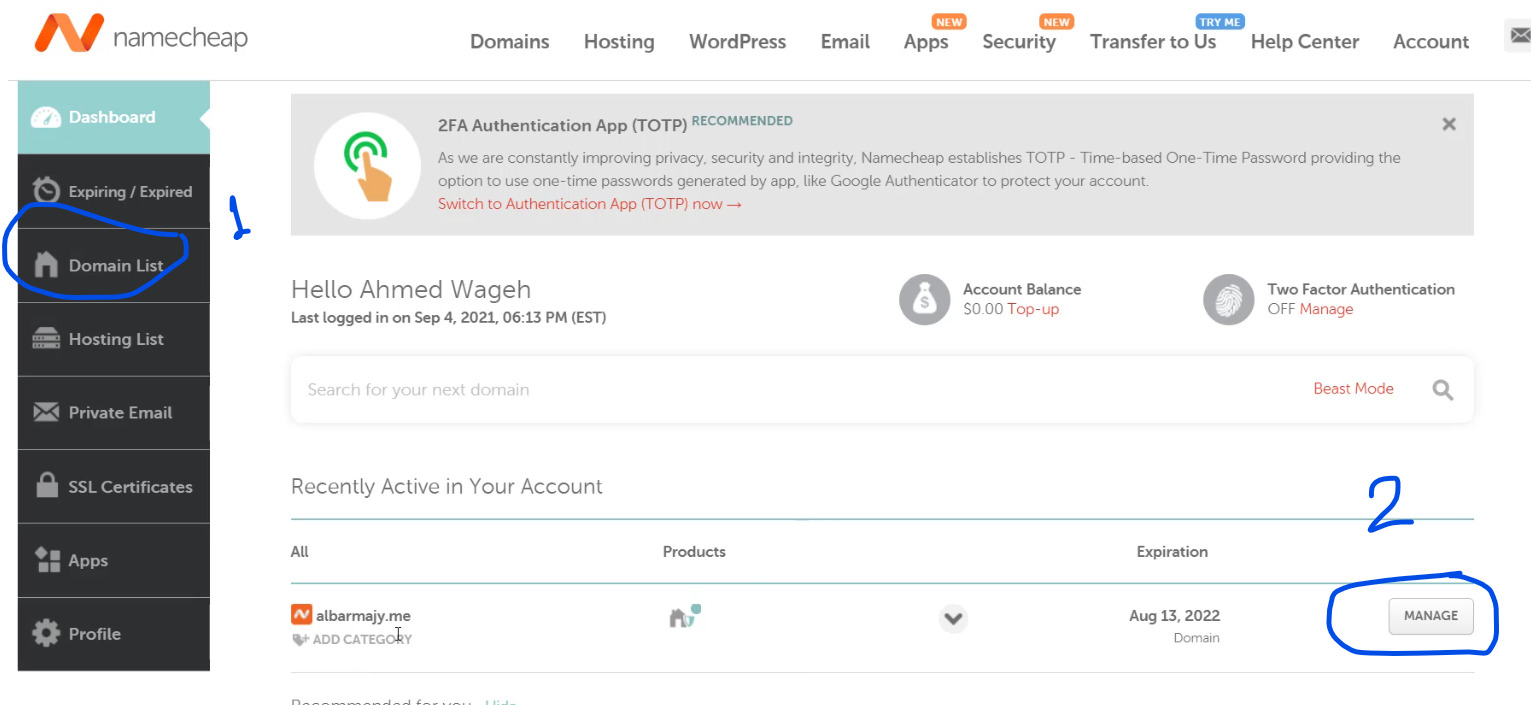Go to Expiring / Expired in sidebar
1531x705 pixels.
coord(114,191)
